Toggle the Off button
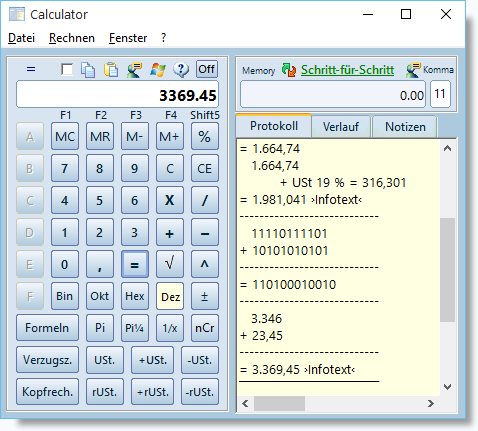The height and width of the screenshot is (431, 478). (x=207, y=69)
